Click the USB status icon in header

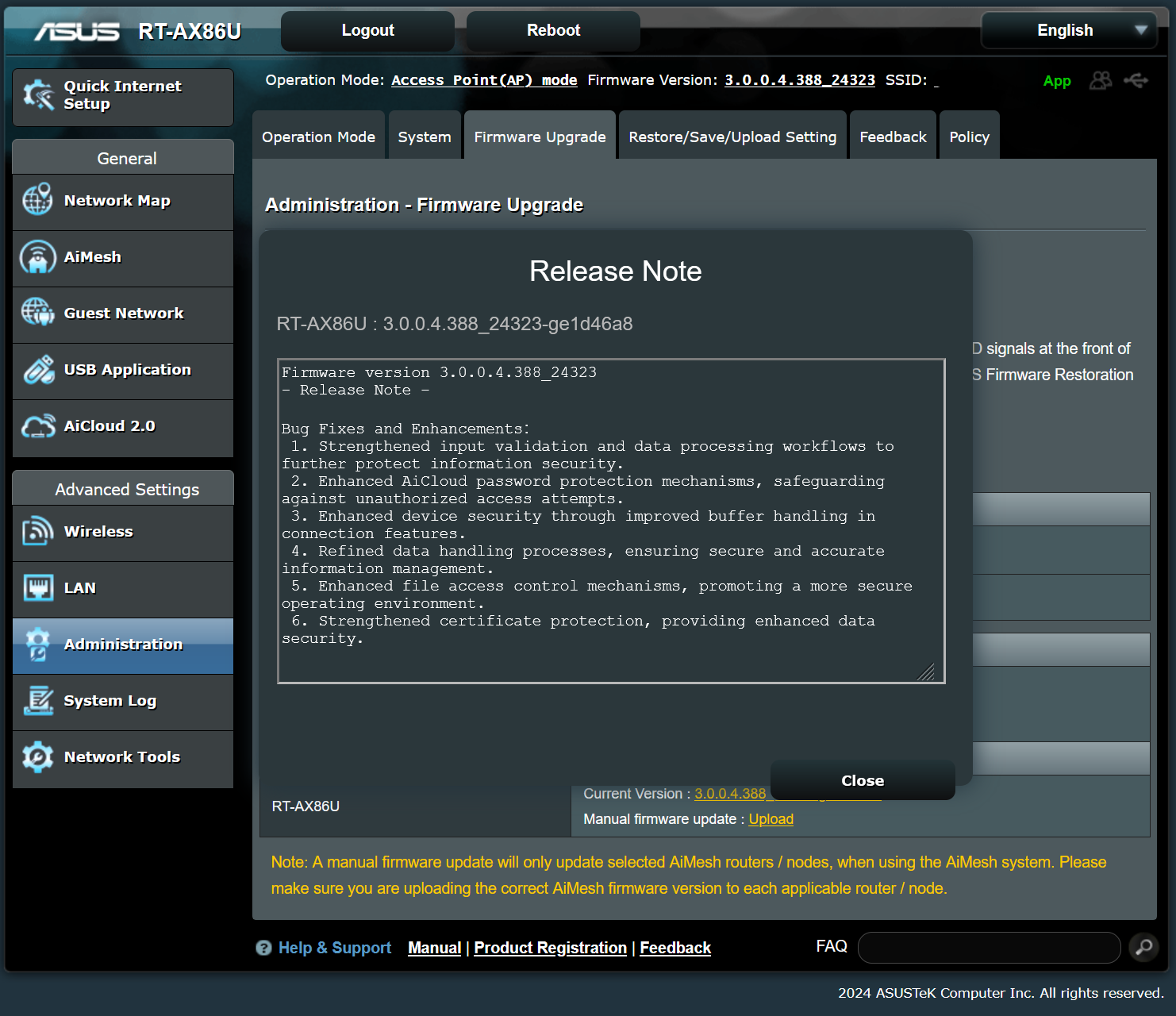[1136, 80]
